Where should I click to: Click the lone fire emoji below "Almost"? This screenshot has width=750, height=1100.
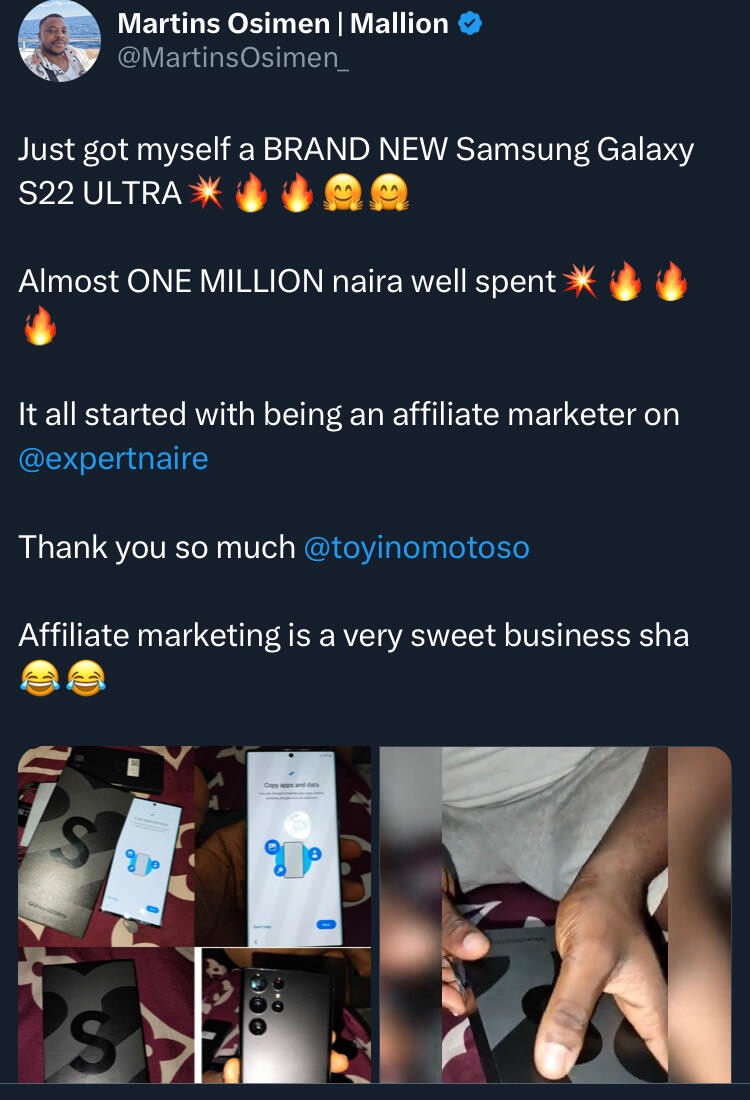point(39,327)
